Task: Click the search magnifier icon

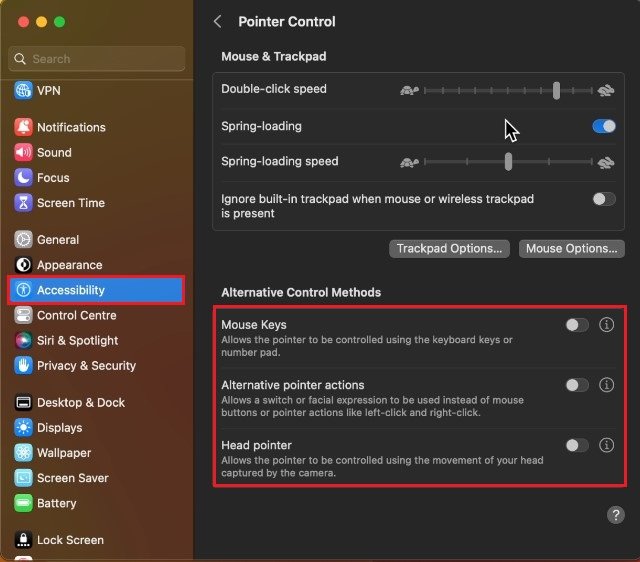Action: (20, 59)
